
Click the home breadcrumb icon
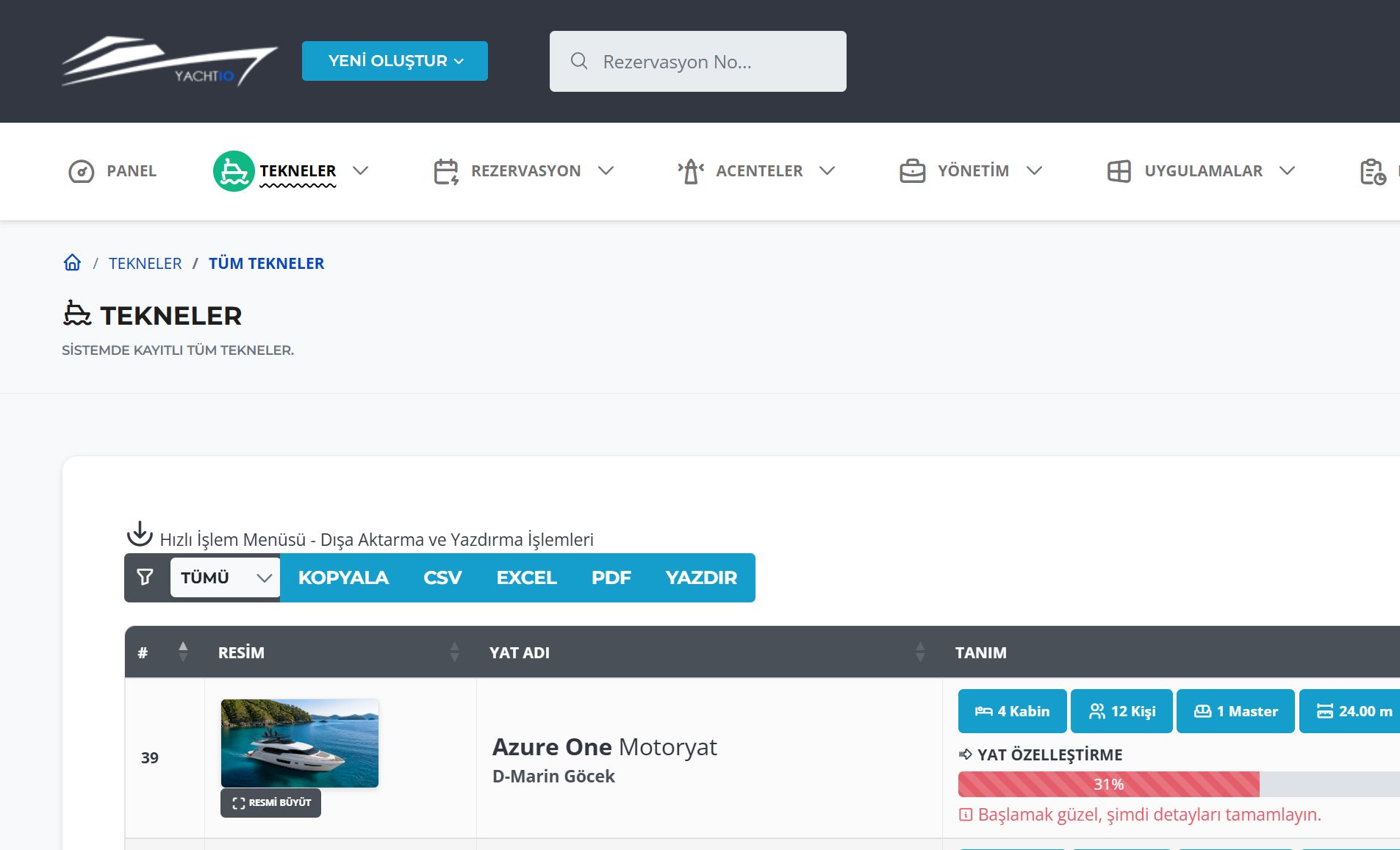[72, 262]
